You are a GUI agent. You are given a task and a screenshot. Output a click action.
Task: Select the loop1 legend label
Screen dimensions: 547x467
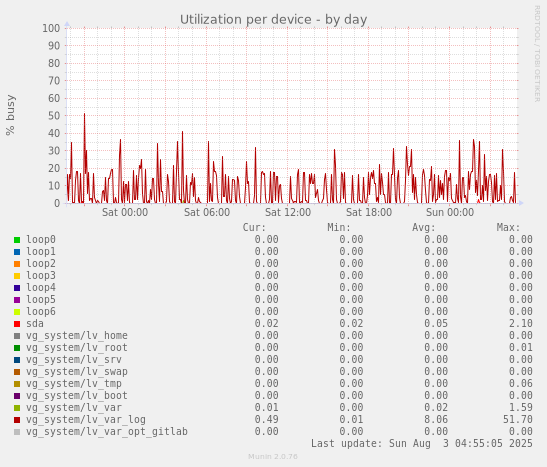pyautogui.click(x=41, y=251)
